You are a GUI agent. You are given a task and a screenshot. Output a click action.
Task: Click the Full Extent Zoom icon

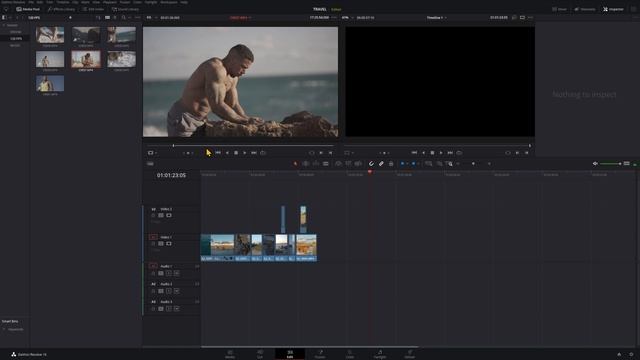point(429,164)
